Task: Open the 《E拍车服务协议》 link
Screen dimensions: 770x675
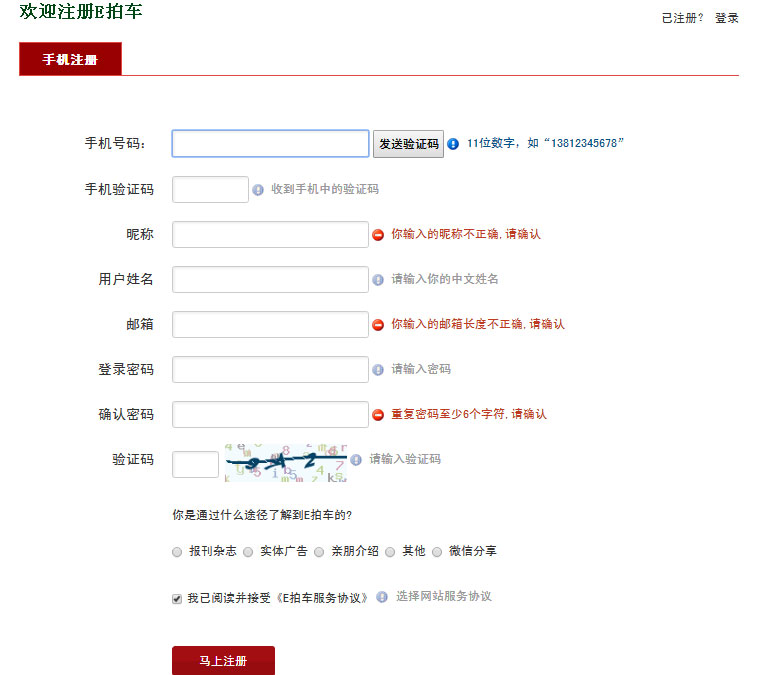Action: pyautogui.click(x=321, y=598)
